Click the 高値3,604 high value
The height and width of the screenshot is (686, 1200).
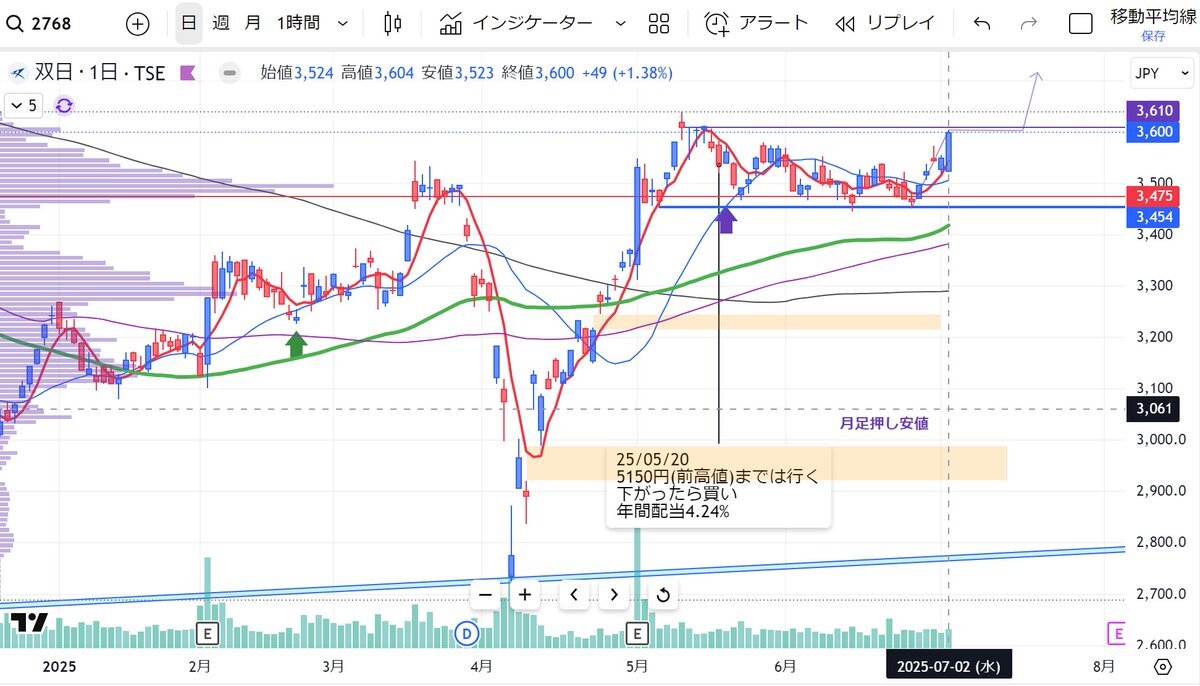tap(377, 72)
